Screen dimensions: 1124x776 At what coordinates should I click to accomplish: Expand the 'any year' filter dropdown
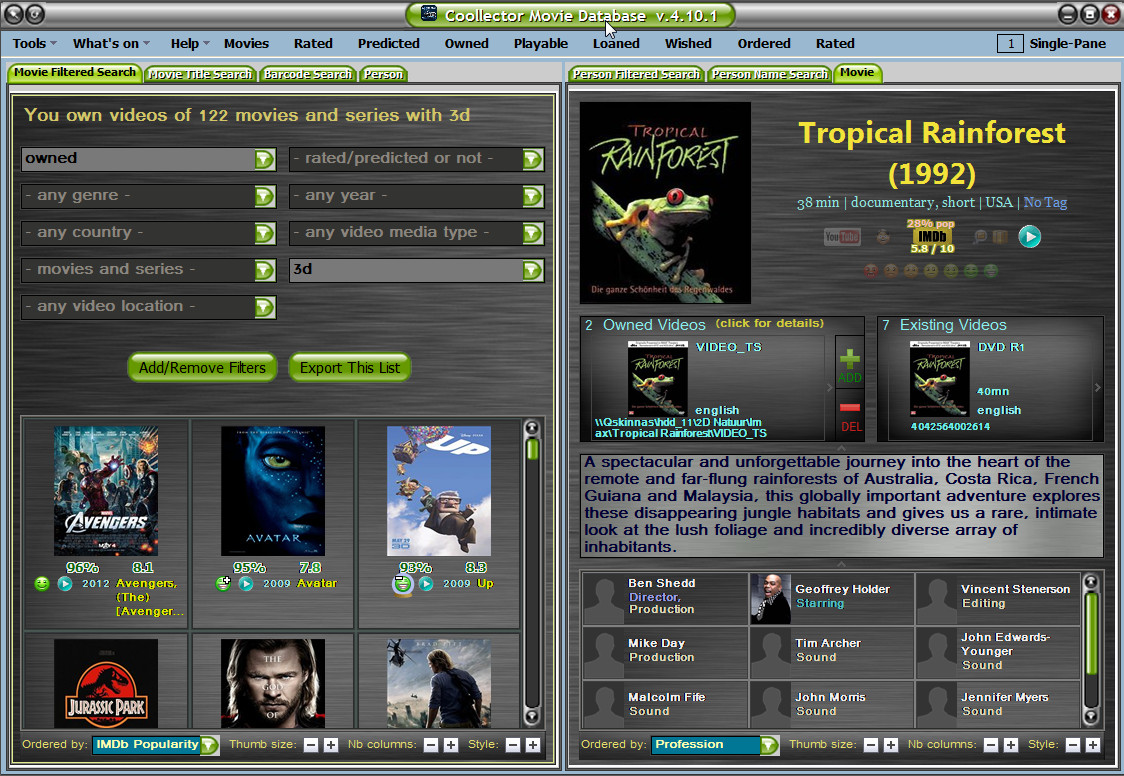(416, 196)
